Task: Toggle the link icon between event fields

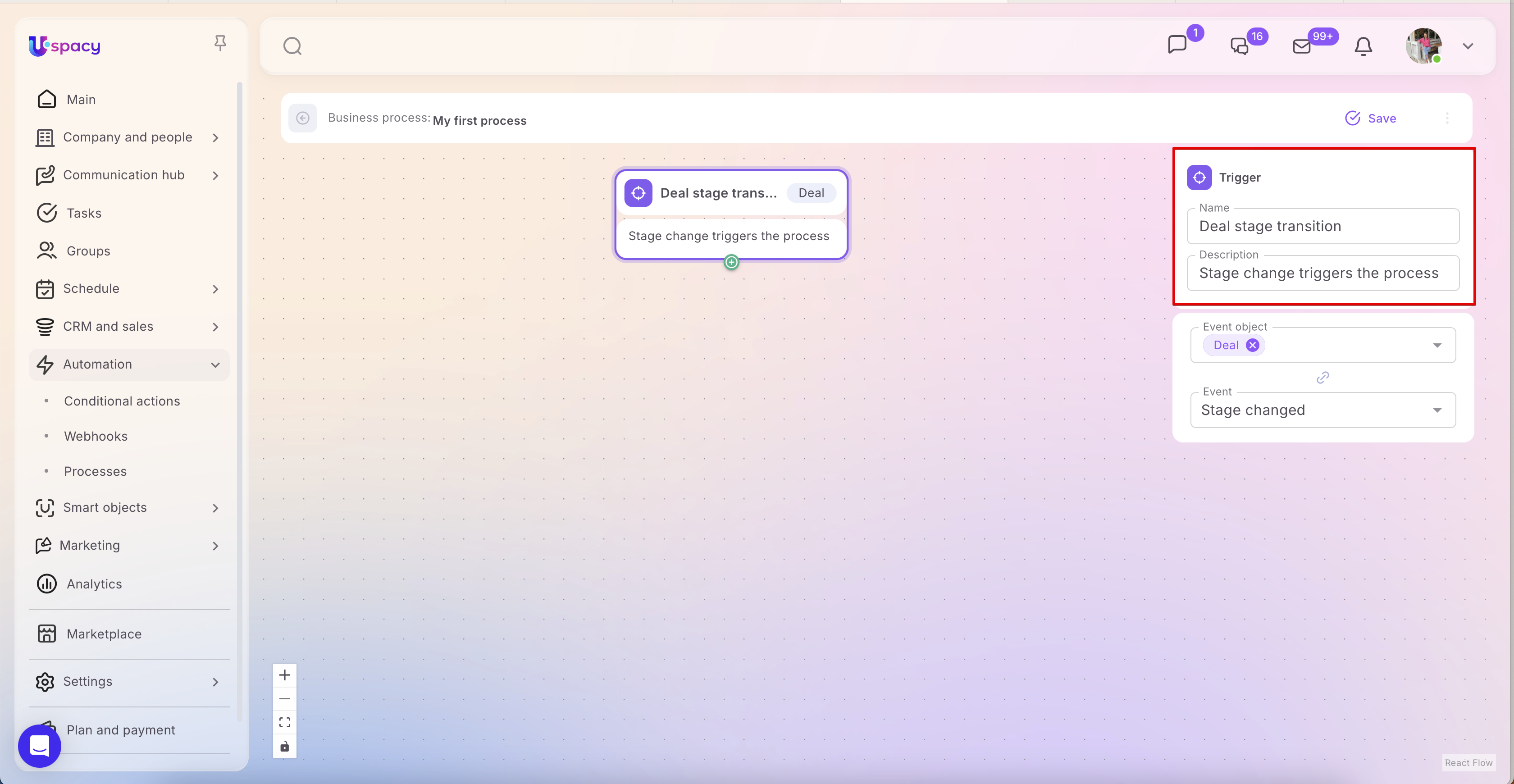Action: [x=1322, y=377]
